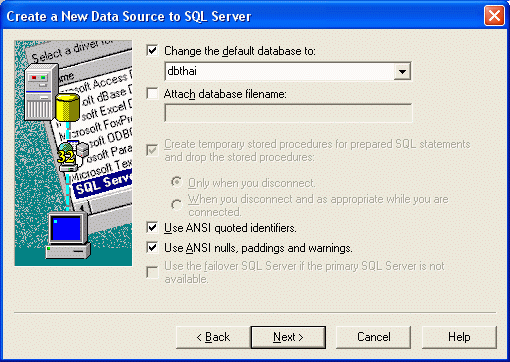
Task: Click the Attach database filename text field
Action: [288, 113]
